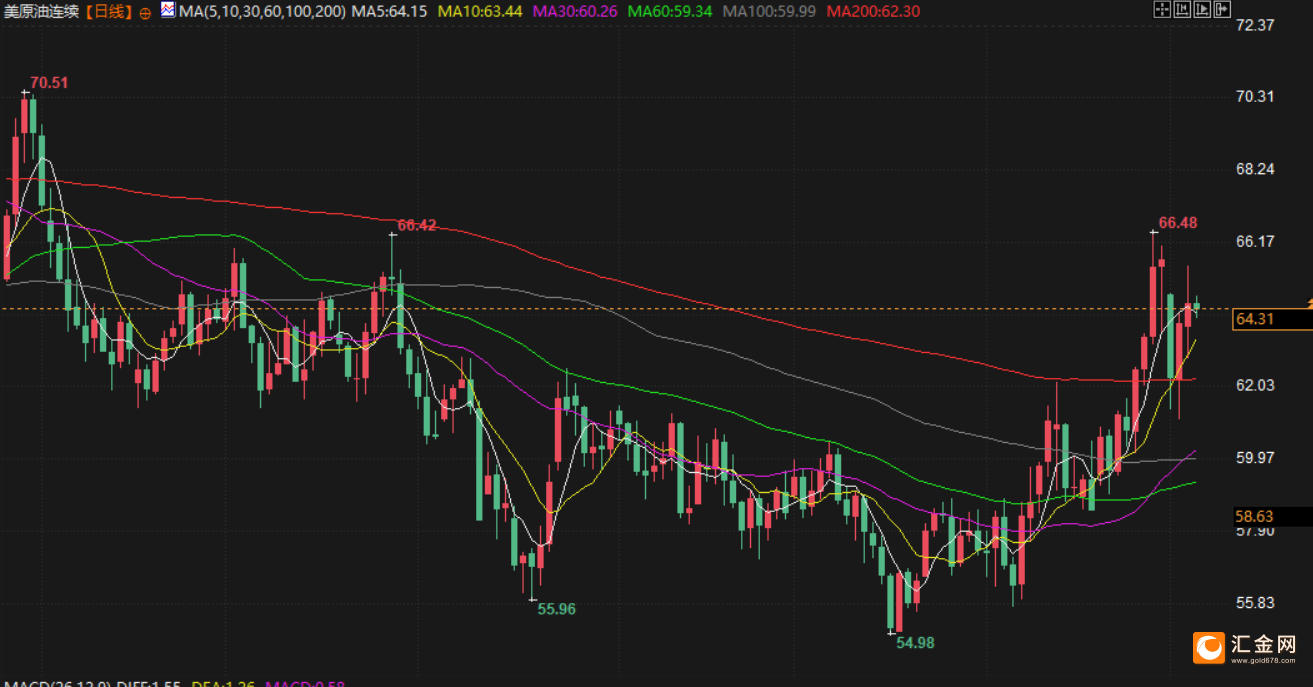Click the chart playback icon with play arrow
1313x687 pixels.
(x=1202, y=9)
